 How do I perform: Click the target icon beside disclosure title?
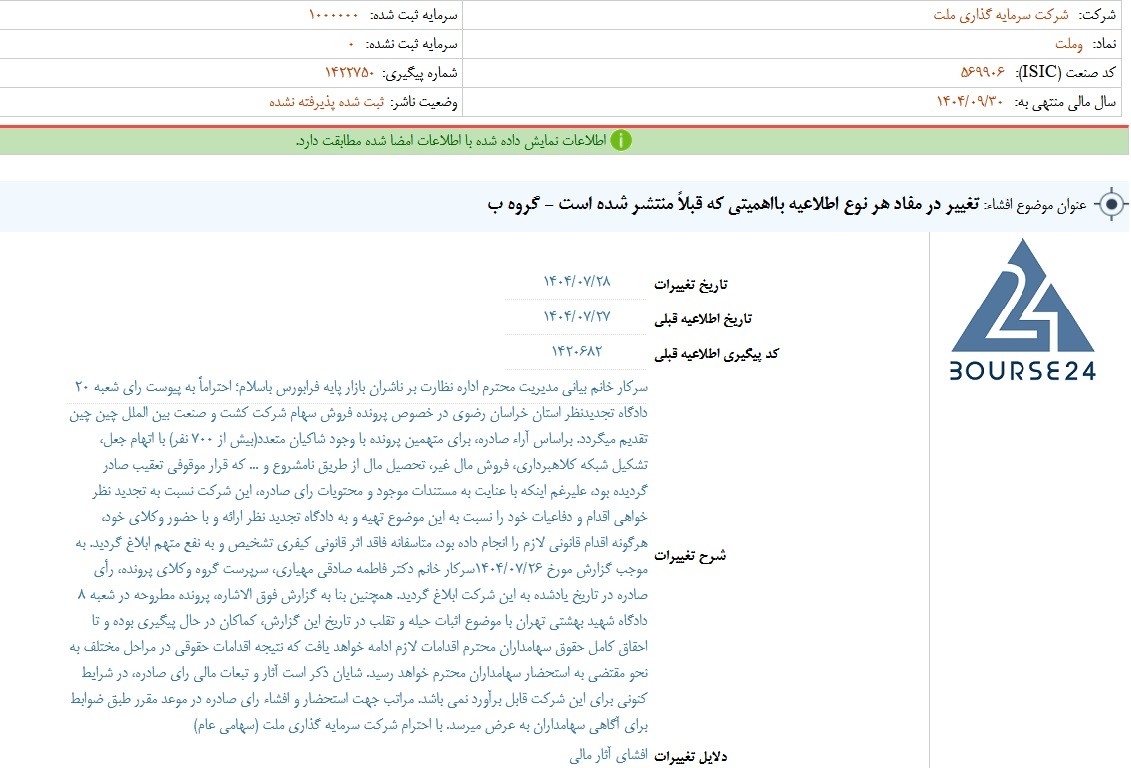[1112, 205]
